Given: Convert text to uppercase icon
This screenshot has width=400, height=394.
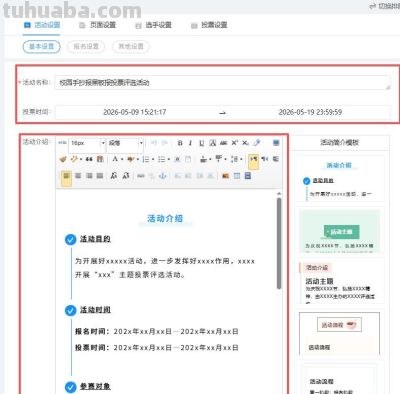Looking at the screenshot, I should click(114, 176).
